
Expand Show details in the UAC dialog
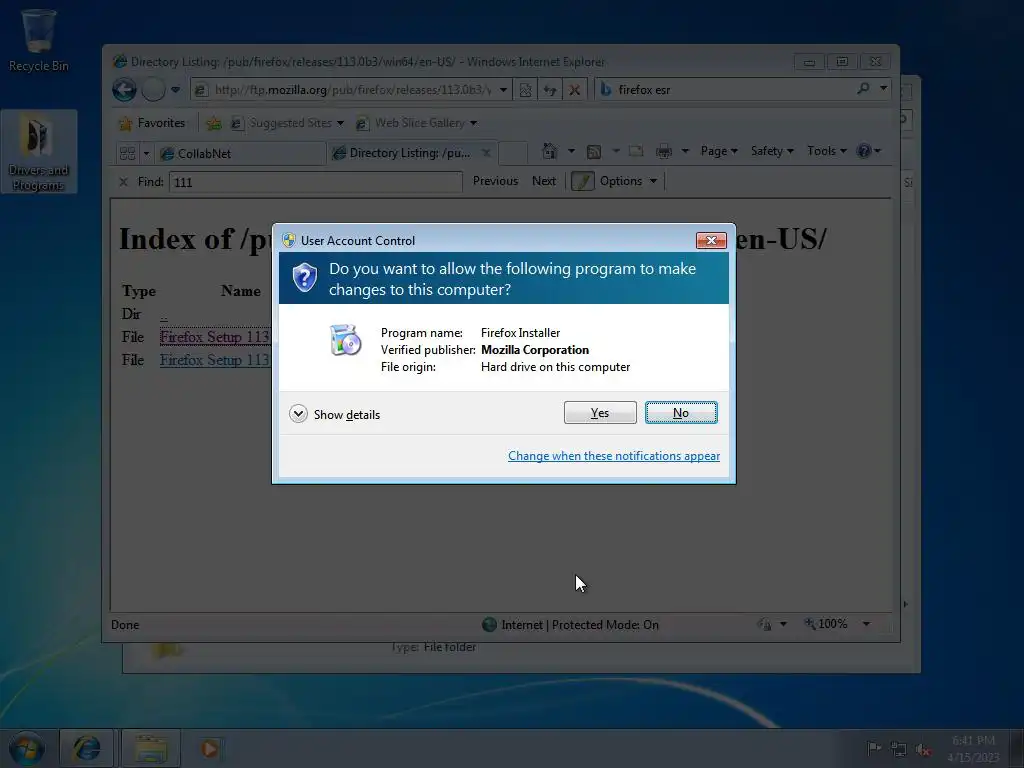tap(334, 415)
